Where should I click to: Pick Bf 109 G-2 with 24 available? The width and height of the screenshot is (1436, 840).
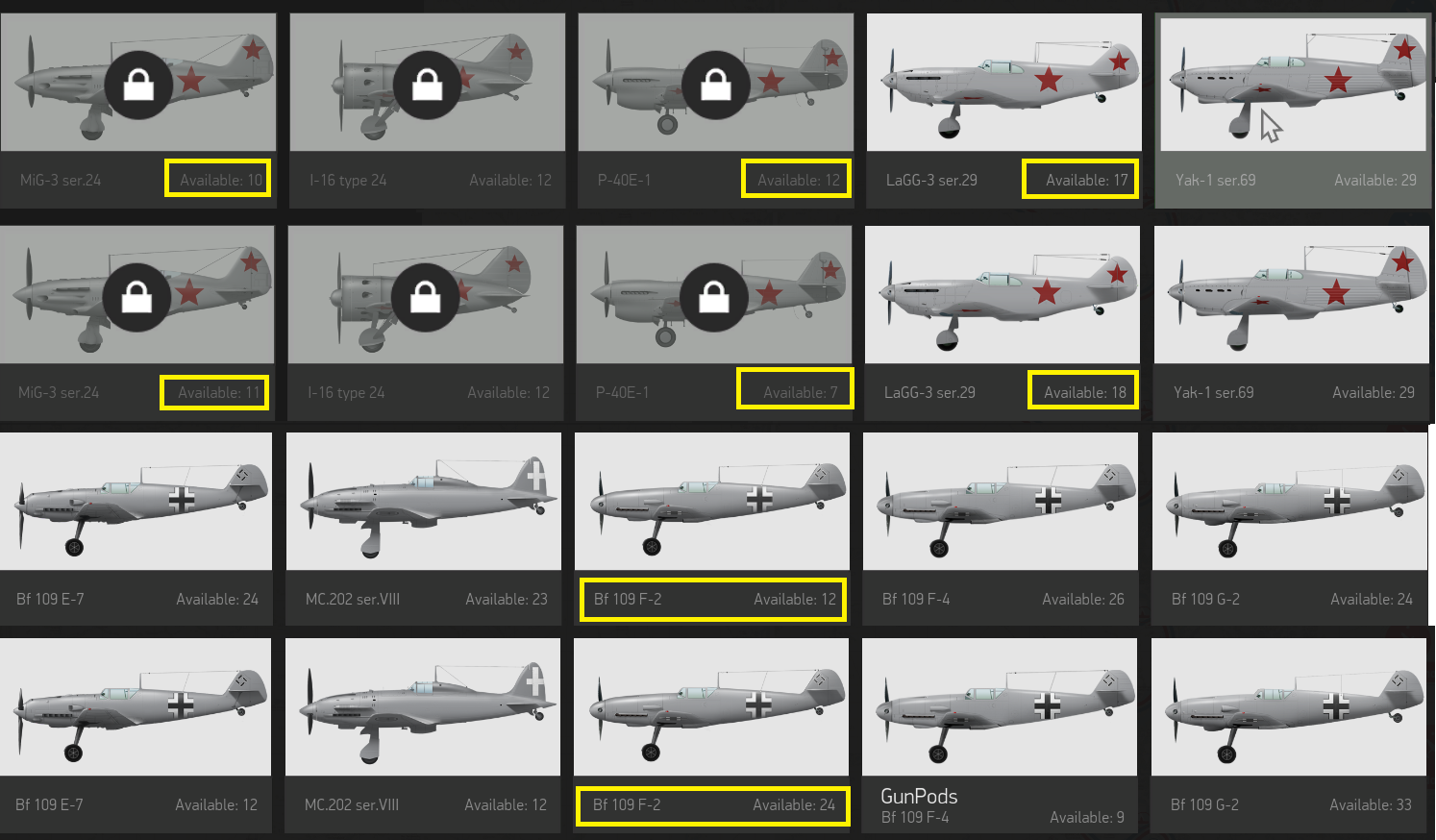point(1290,529)
